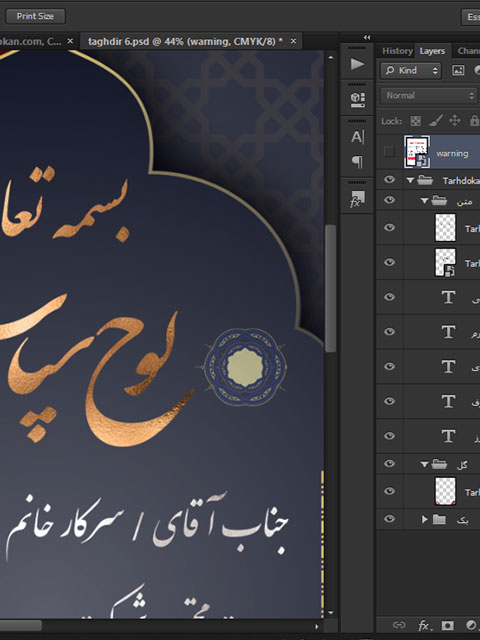Lock layer position move icon
Screen dimensions: 480x640
pyautogui.click(x=455, y=120)
